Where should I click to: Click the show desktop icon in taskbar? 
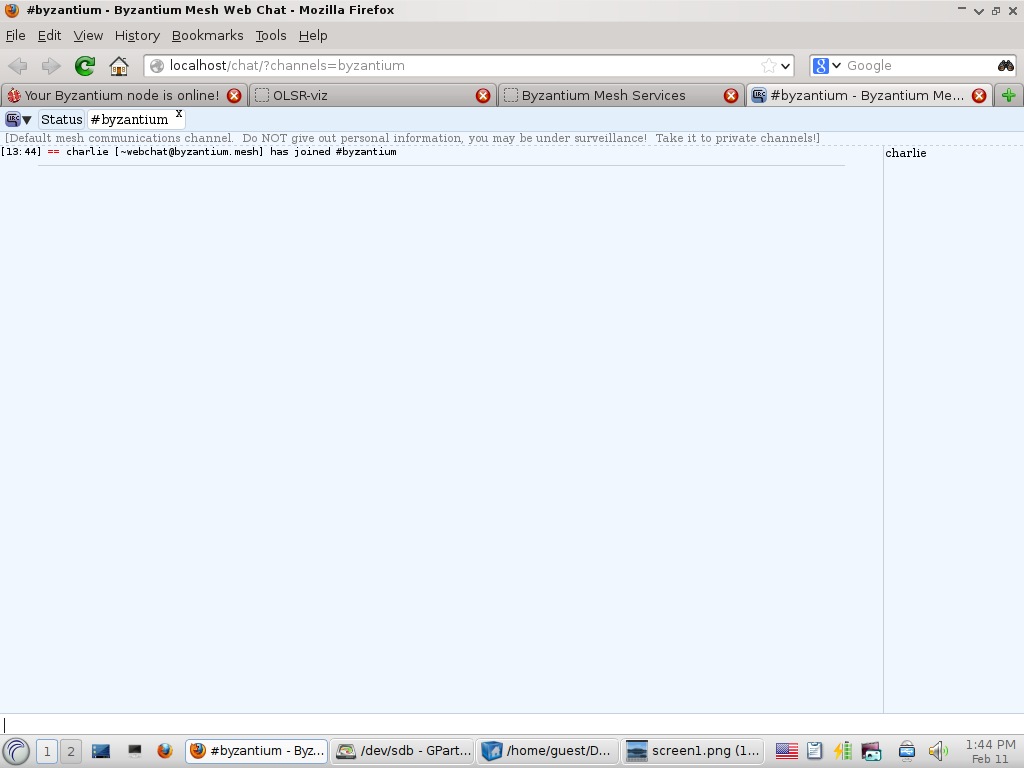101,751
